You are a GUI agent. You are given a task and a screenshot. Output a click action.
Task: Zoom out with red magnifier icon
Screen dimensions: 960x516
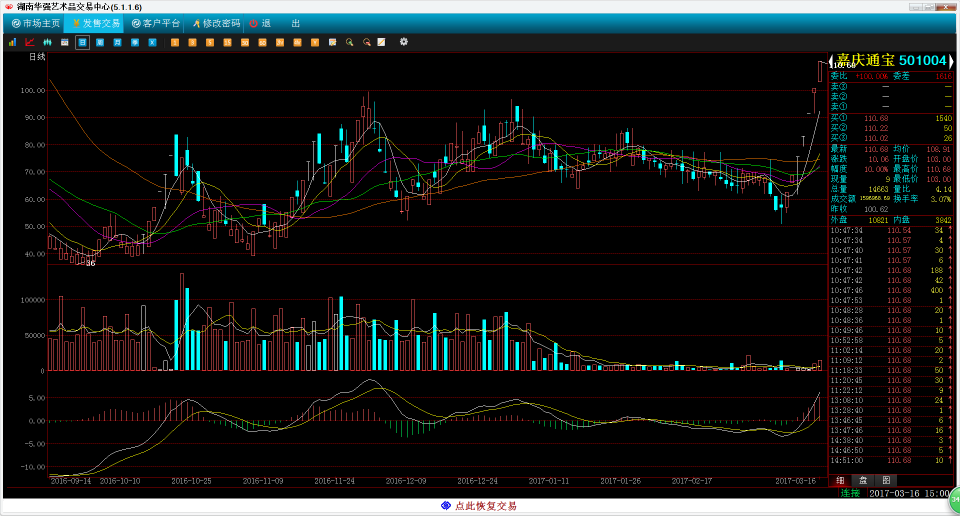pos(367,42)
